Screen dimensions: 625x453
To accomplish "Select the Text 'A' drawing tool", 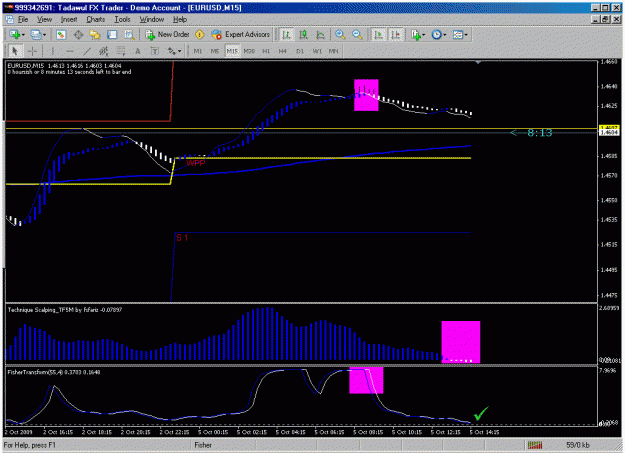I will (138, 51).
